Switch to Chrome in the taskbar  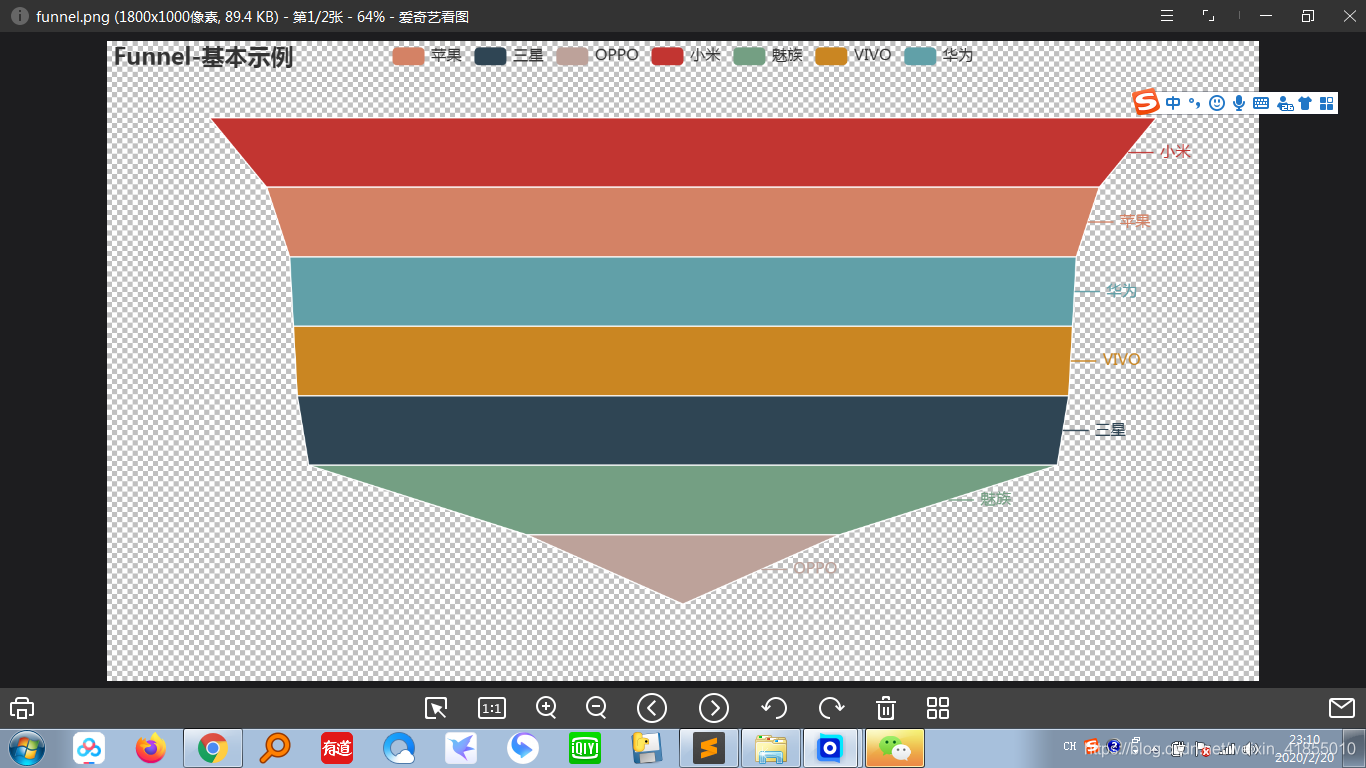[212, 747]
